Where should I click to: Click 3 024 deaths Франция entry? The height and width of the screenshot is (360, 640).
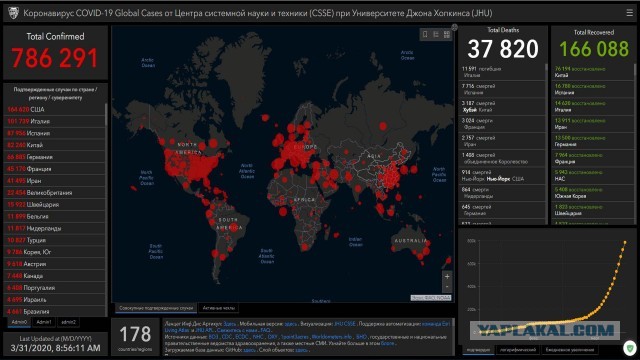pyautogui.click(x=502, y=124)
